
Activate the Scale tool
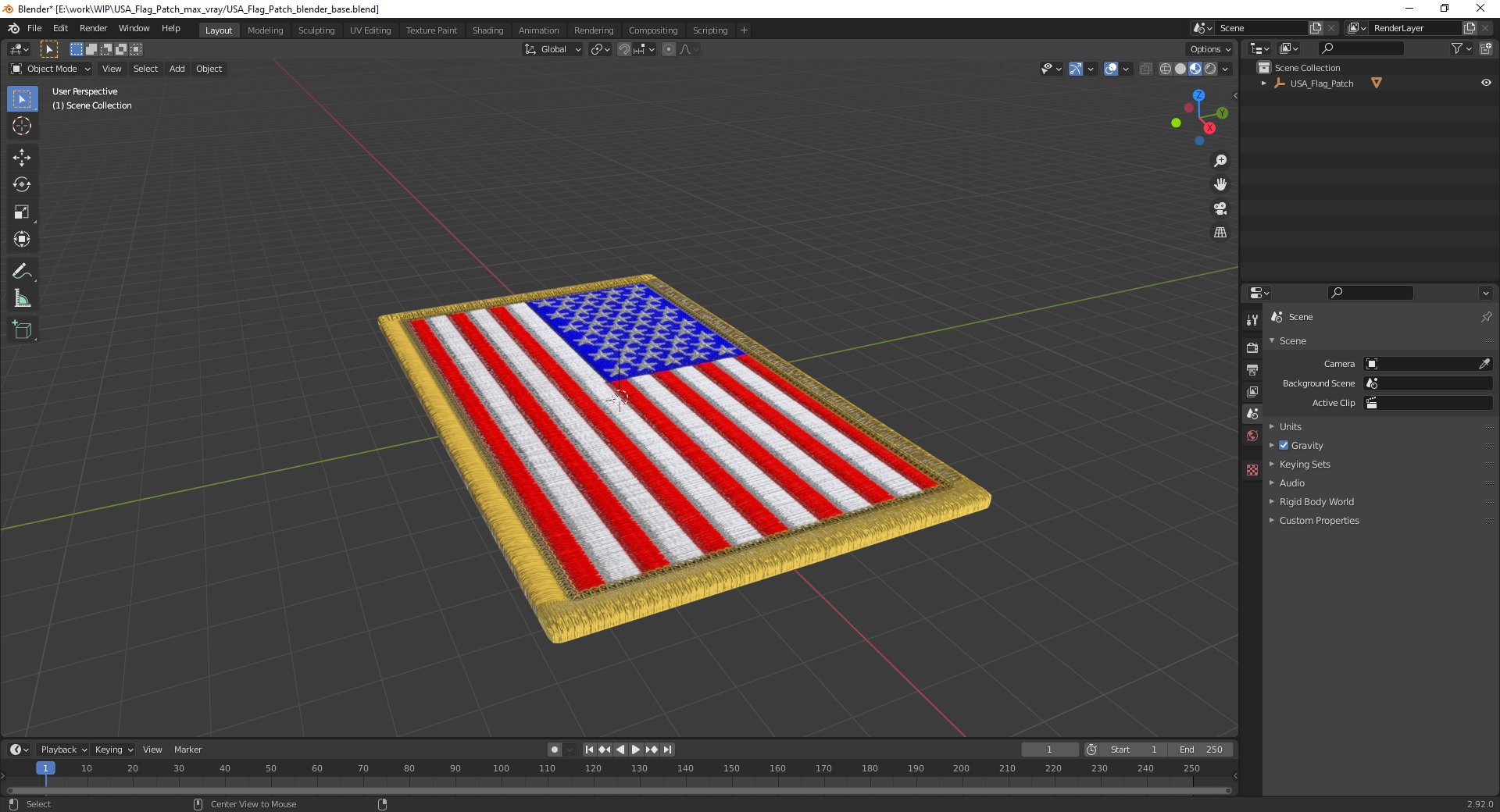pyautogui.click(x=22, y=212)
